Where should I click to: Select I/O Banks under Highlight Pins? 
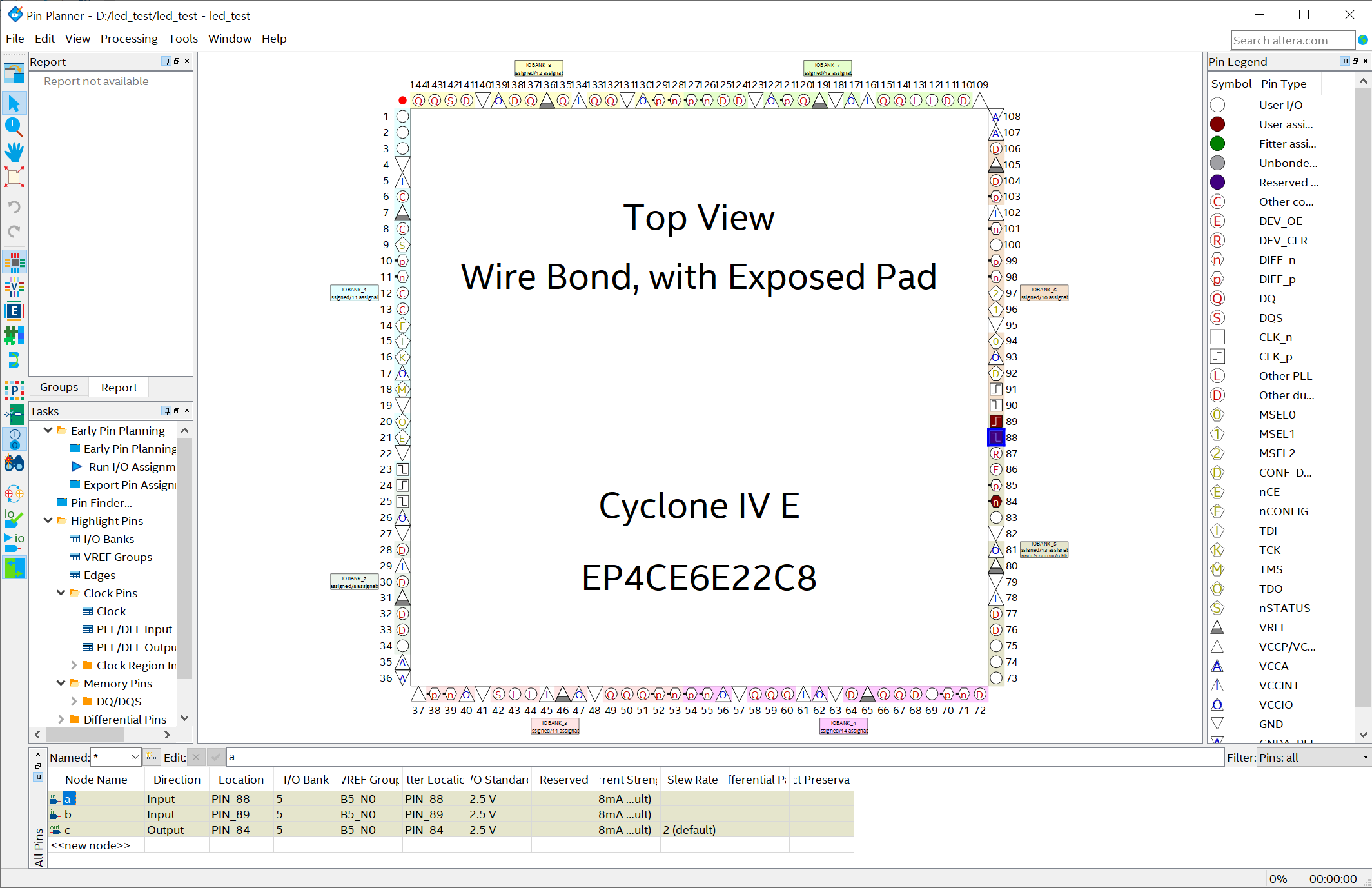[108, 538]
